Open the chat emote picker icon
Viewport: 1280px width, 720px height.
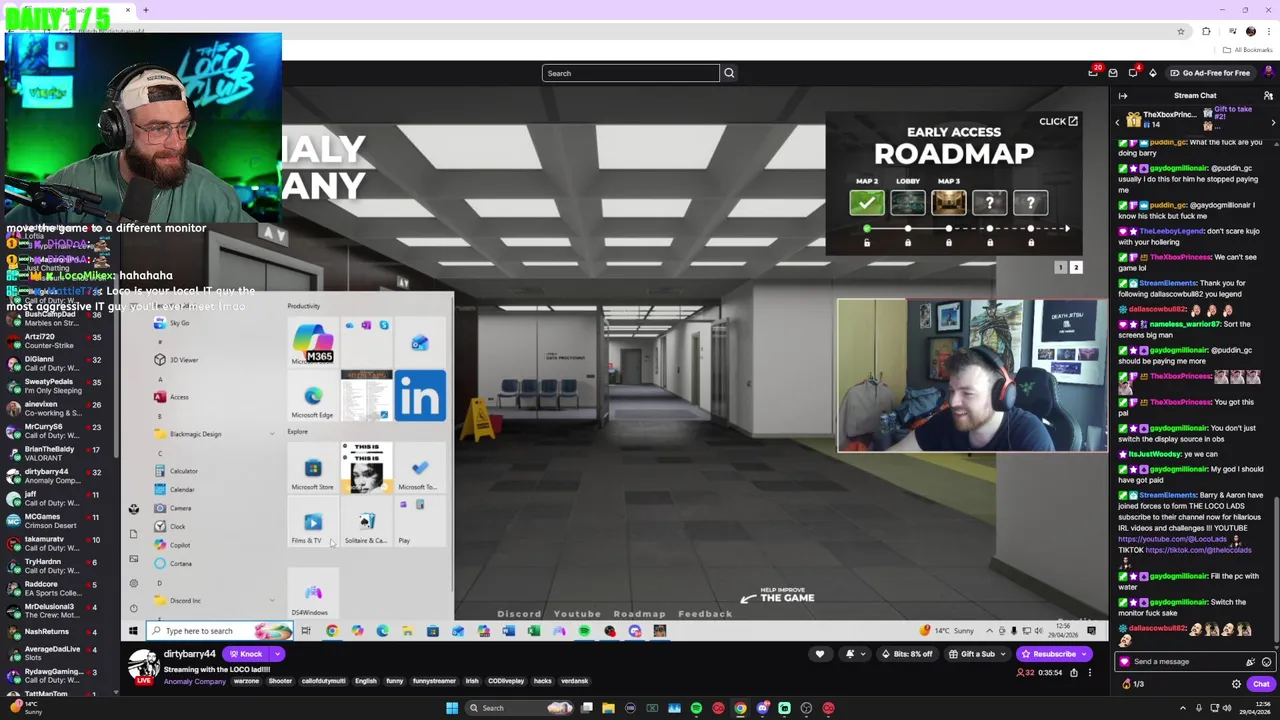[x=1266, y=662]
